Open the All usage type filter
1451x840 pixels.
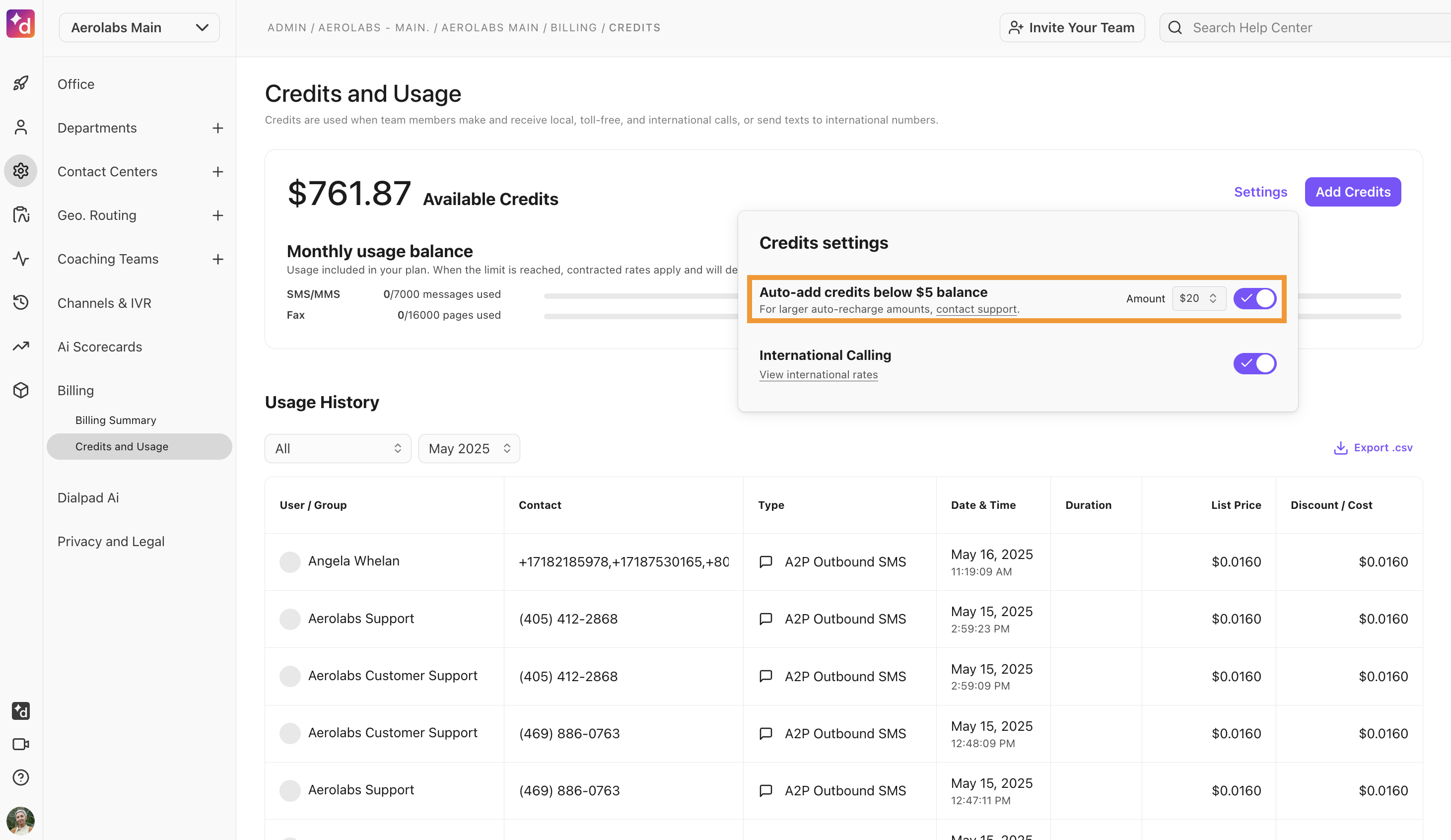[x=338, y=448]
